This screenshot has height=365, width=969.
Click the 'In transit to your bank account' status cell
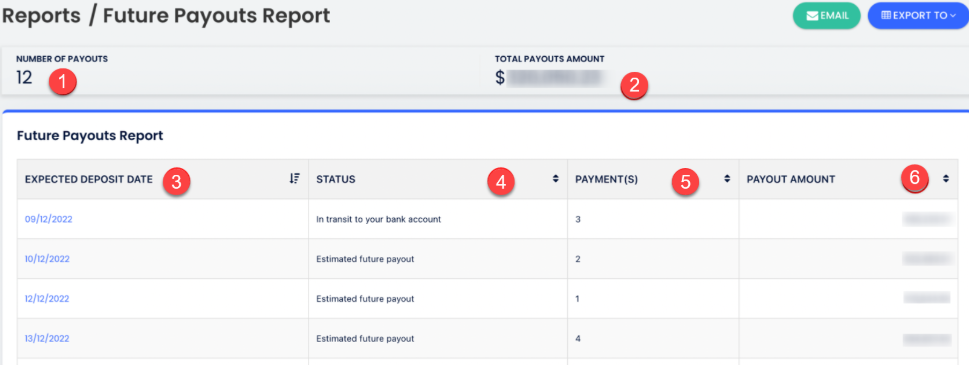tap(438, 219)
